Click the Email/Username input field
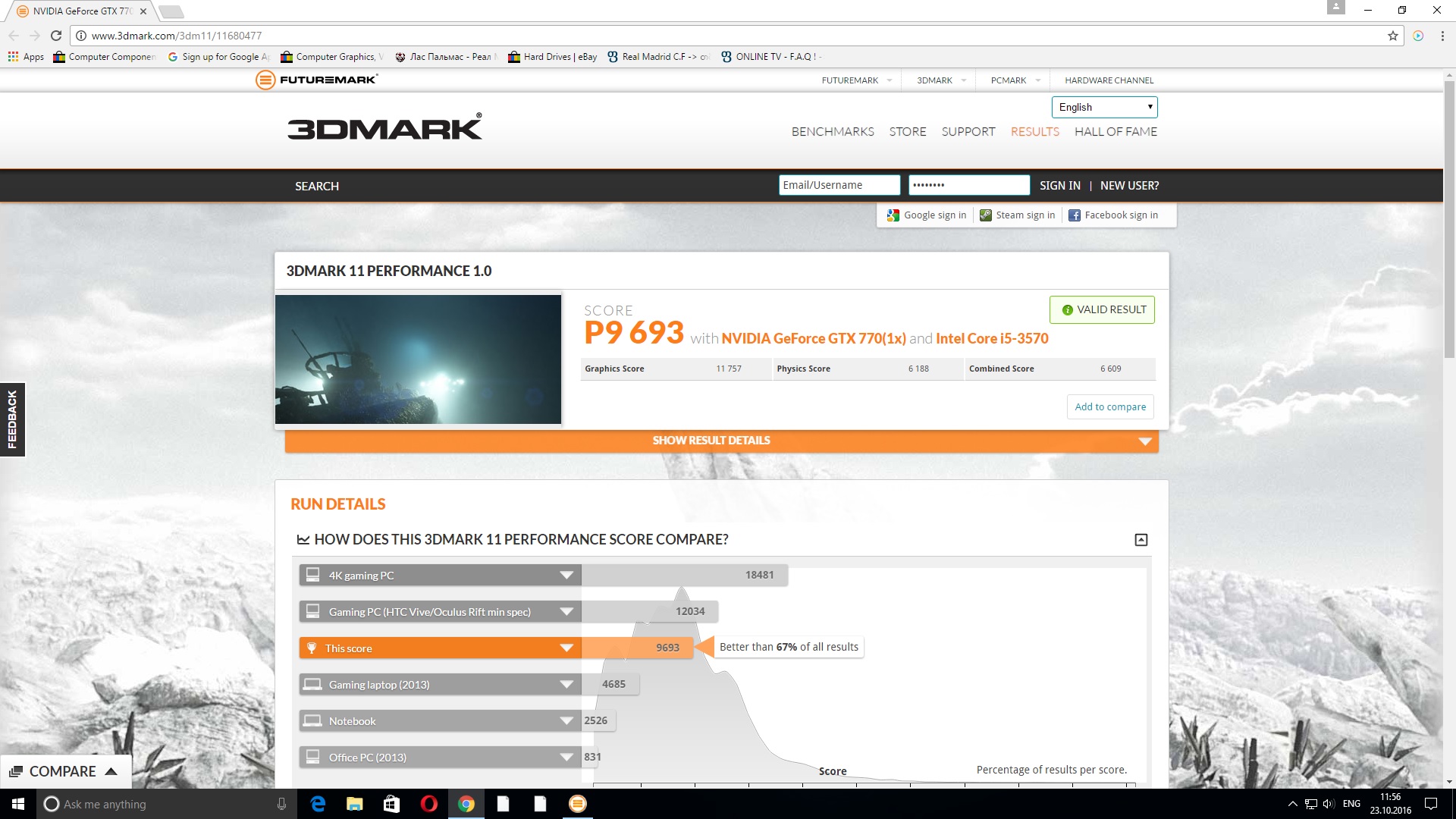 pyautogui.click(x=839, y=186)
